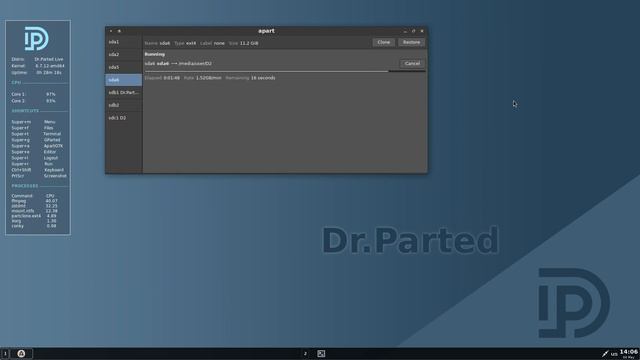The width and height of the screenshot is (640, 360).
Task: Cancel the running sda6 clone job
Action: point(412,64)
